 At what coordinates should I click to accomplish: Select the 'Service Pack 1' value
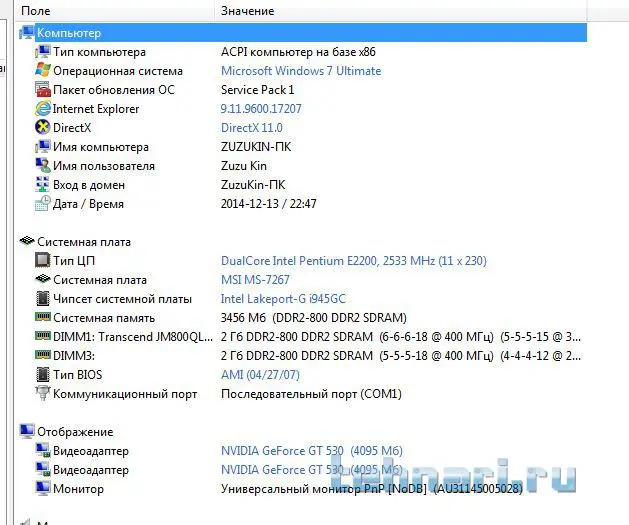pyautogui.click(x=257, y=90)
